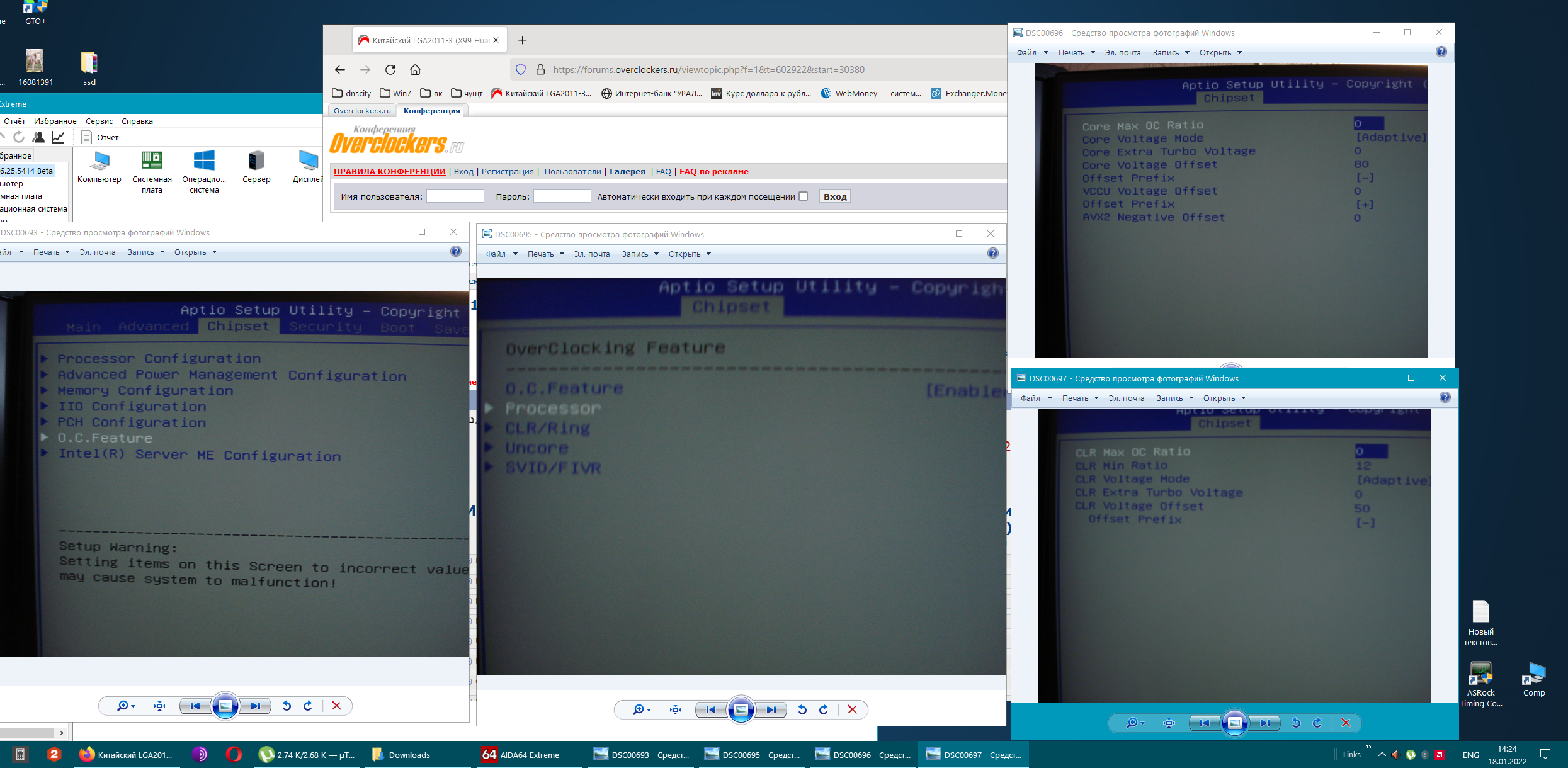Expand Открыть dropdown in DSC00697 viewer
This screenshot has height=768, width=1568.
point(1224,398)
